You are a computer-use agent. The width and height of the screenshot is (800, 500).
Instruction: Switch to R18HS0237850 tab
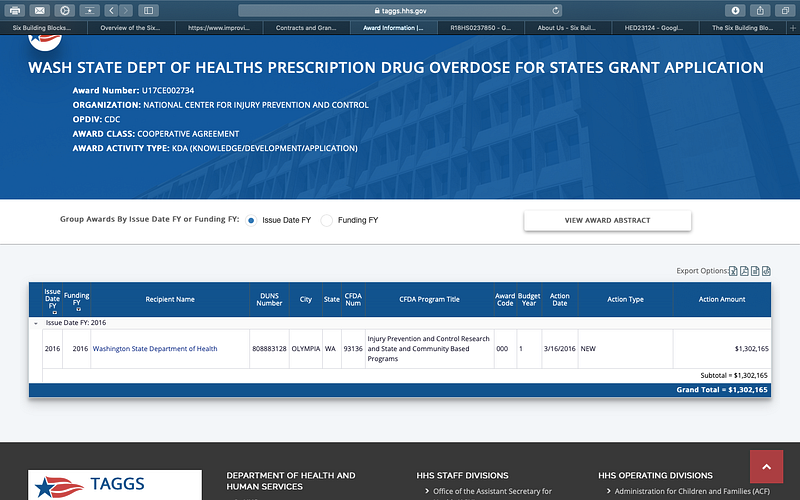481,28
